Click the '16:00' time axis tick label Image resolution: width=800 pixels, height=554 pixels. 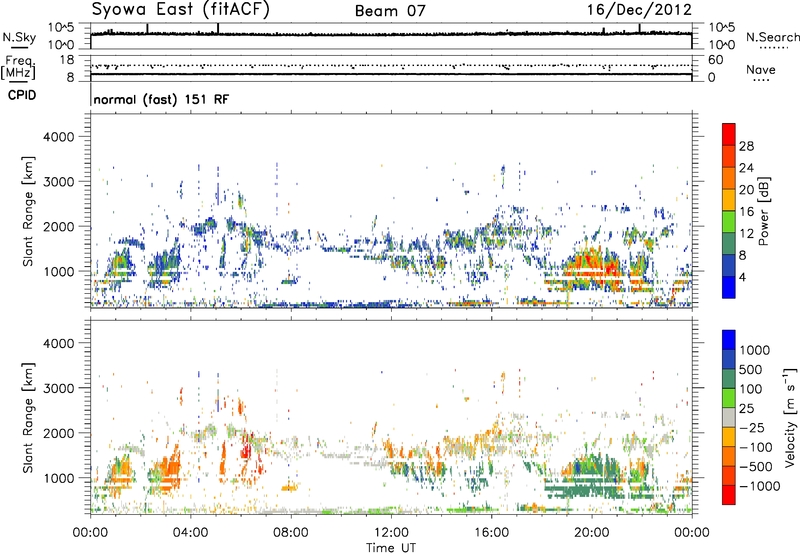492,533
